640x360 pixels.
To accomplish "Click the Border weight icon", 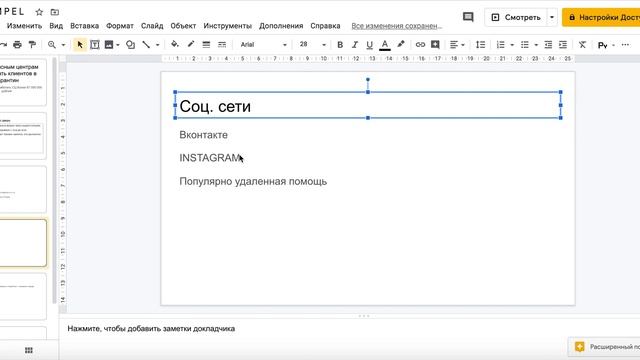I will point(206,44).
